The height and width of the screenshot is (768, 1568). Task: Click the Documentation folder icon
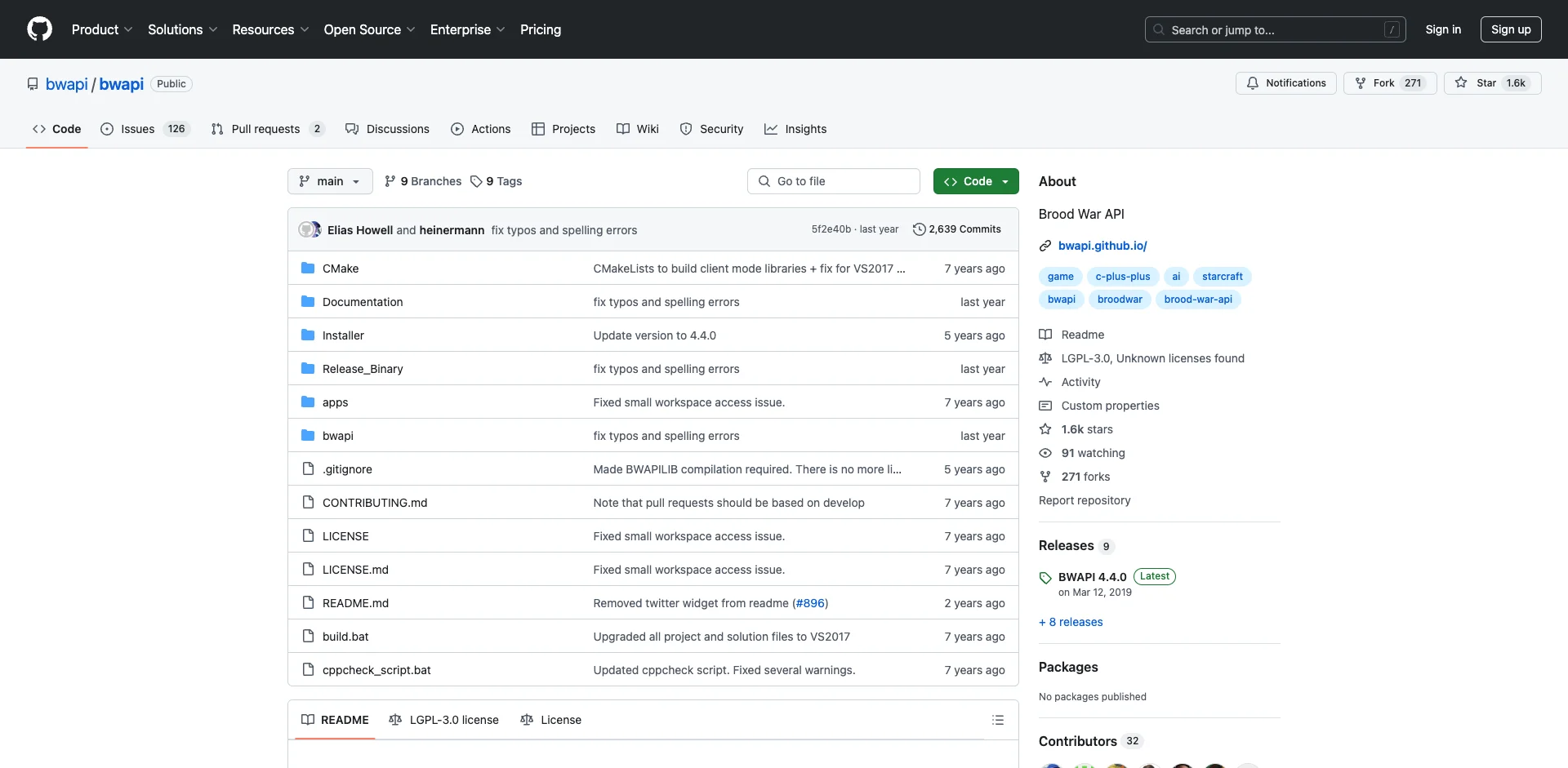[x=308, y=302]
